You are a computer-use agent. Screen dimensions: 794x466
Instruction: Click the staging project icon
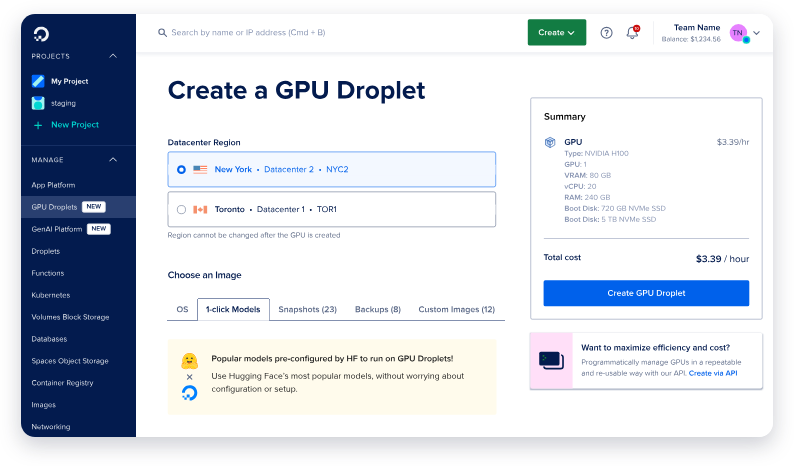(38, 103)
